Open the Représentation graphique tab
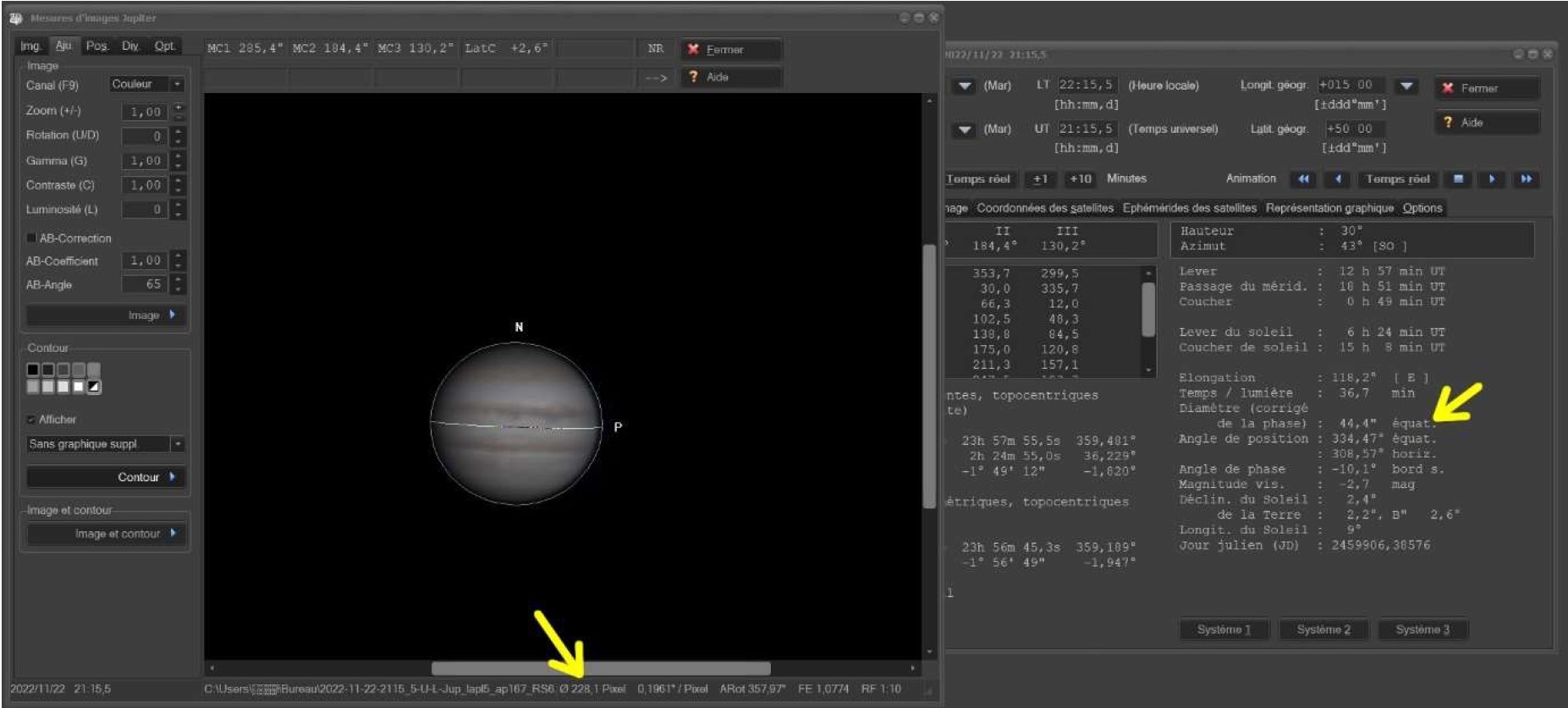1568x708 pixels. (1329, 208)
